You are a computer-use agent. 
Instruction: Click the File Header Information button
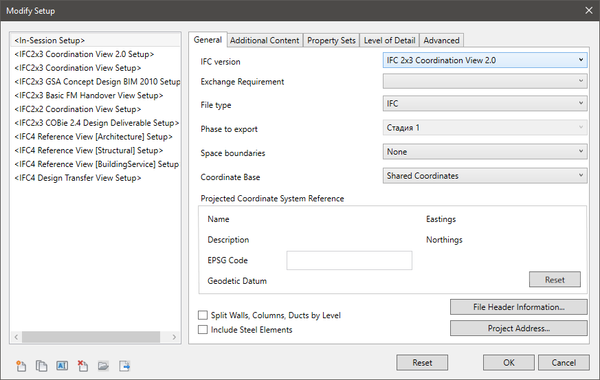point(519,307)
